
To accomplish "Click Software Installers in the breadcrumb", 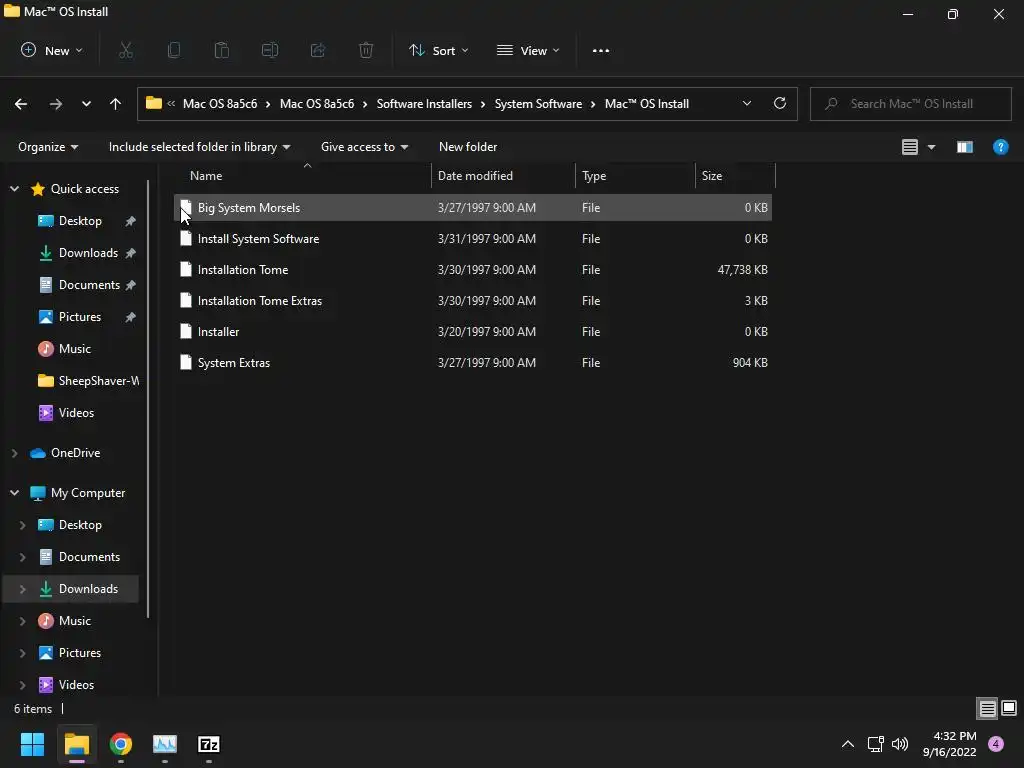I will (424, 104).
